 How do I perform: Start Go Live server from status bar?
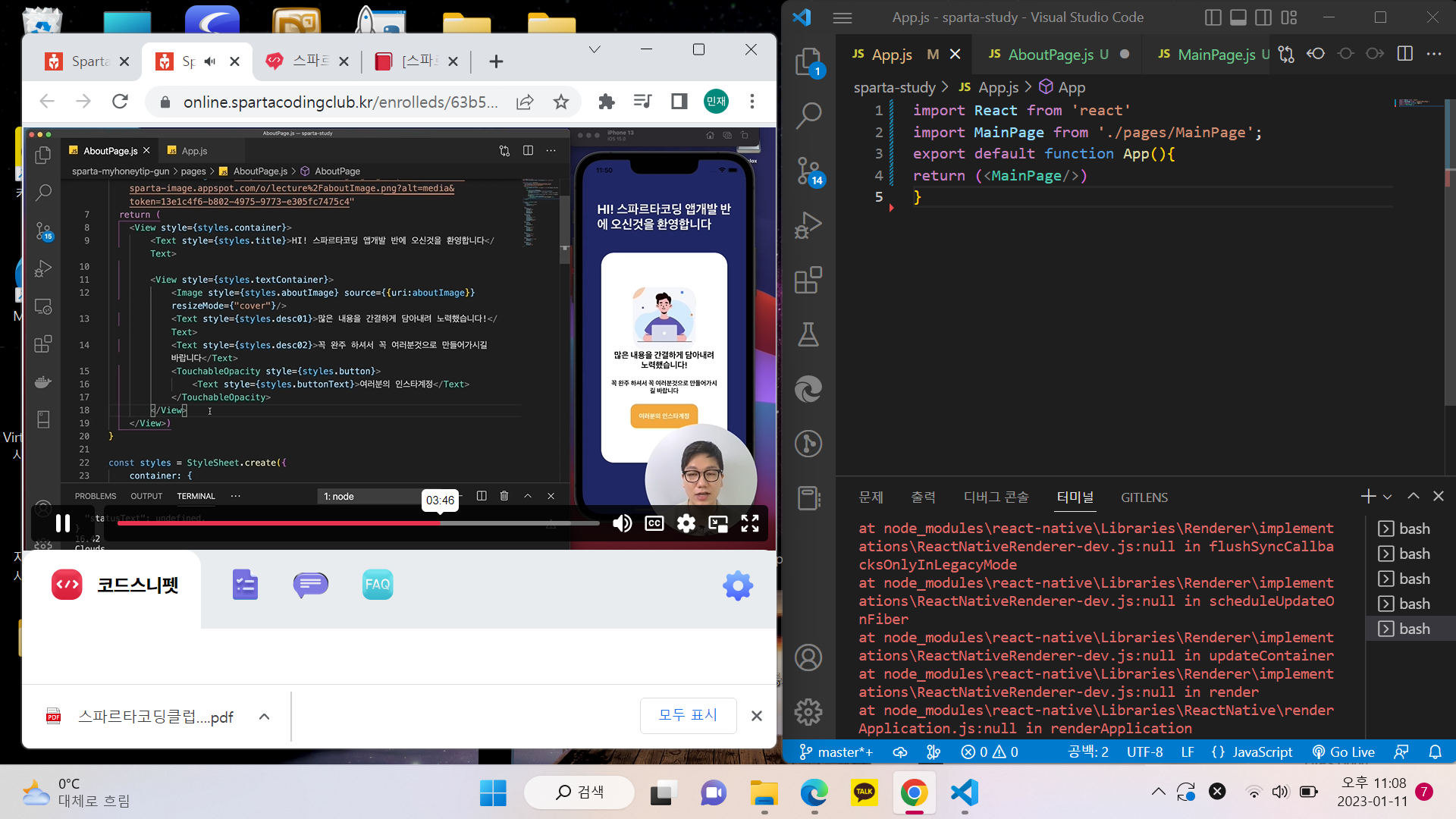pos(1343,752)
